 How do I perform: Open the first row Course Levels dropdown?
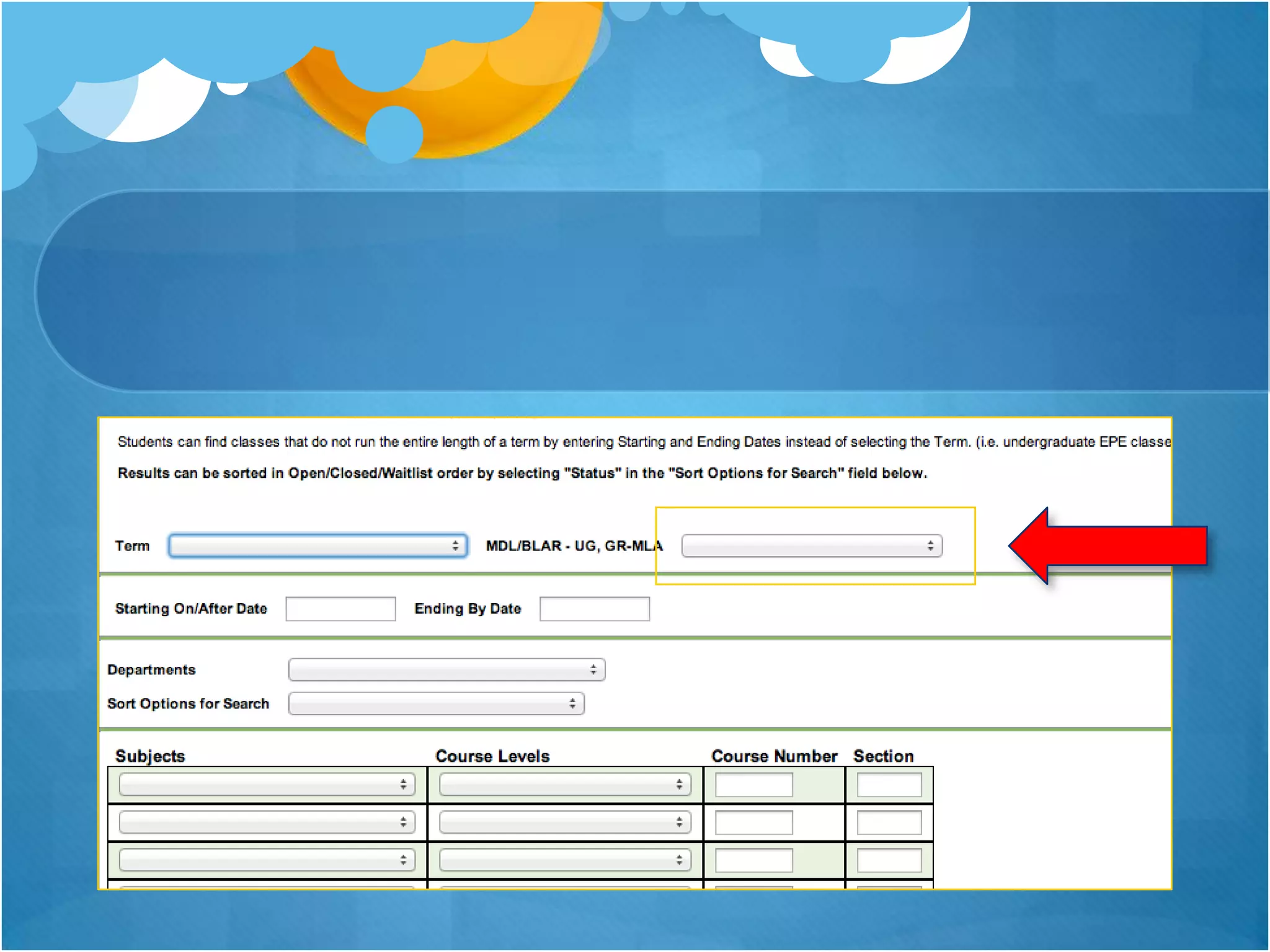pos(564,785)
